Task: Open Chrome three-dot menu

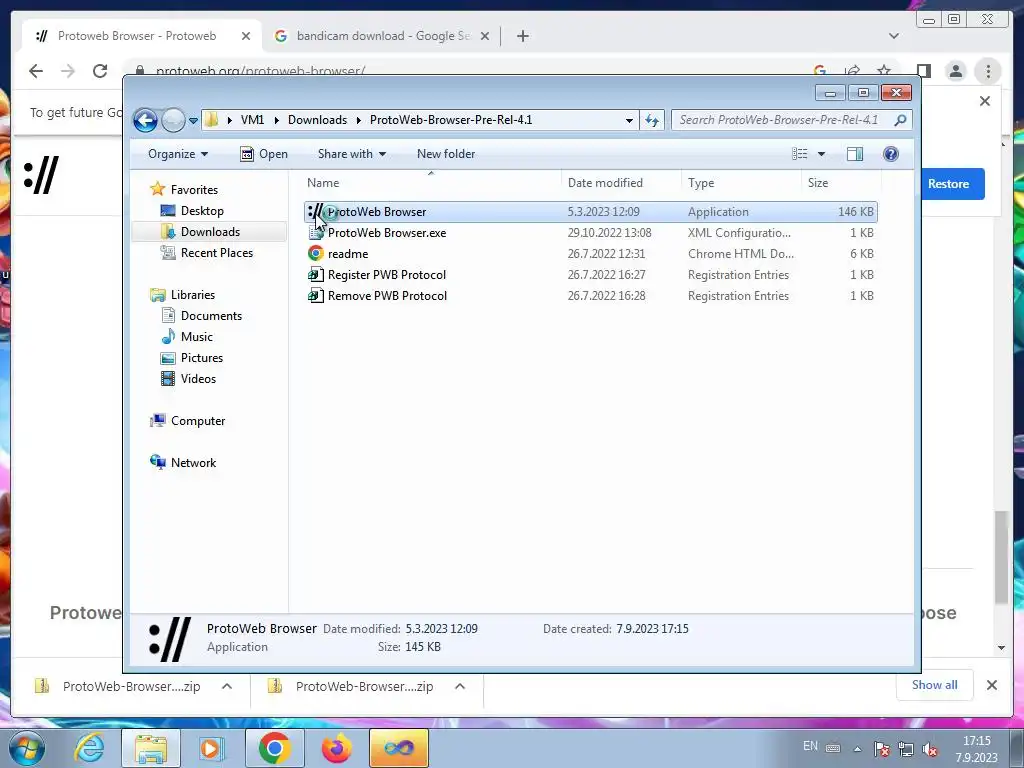Action: coord(988,71)
